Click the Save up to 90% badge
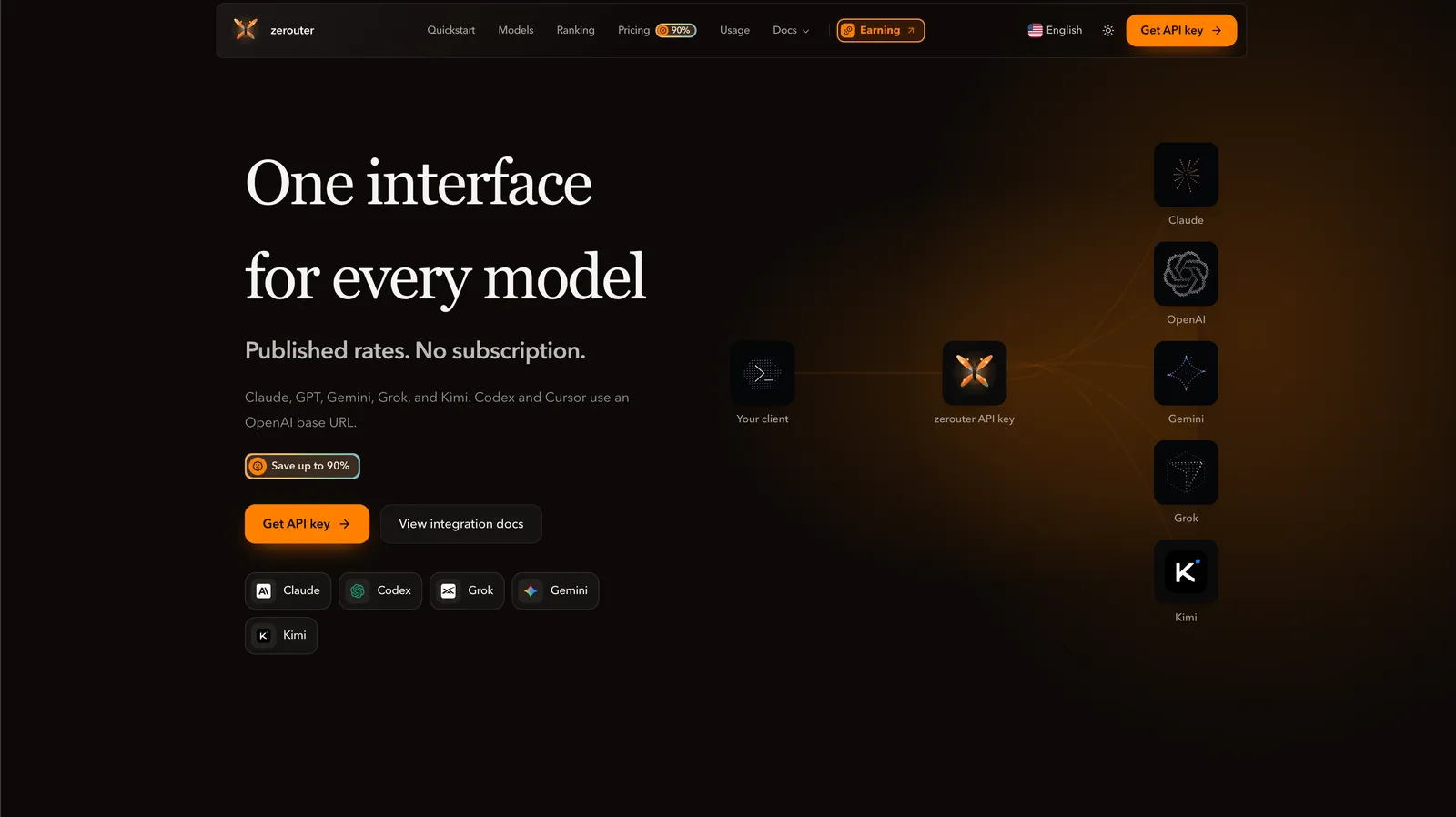This screenshot has height=817, width=1456. pos(302,466)
